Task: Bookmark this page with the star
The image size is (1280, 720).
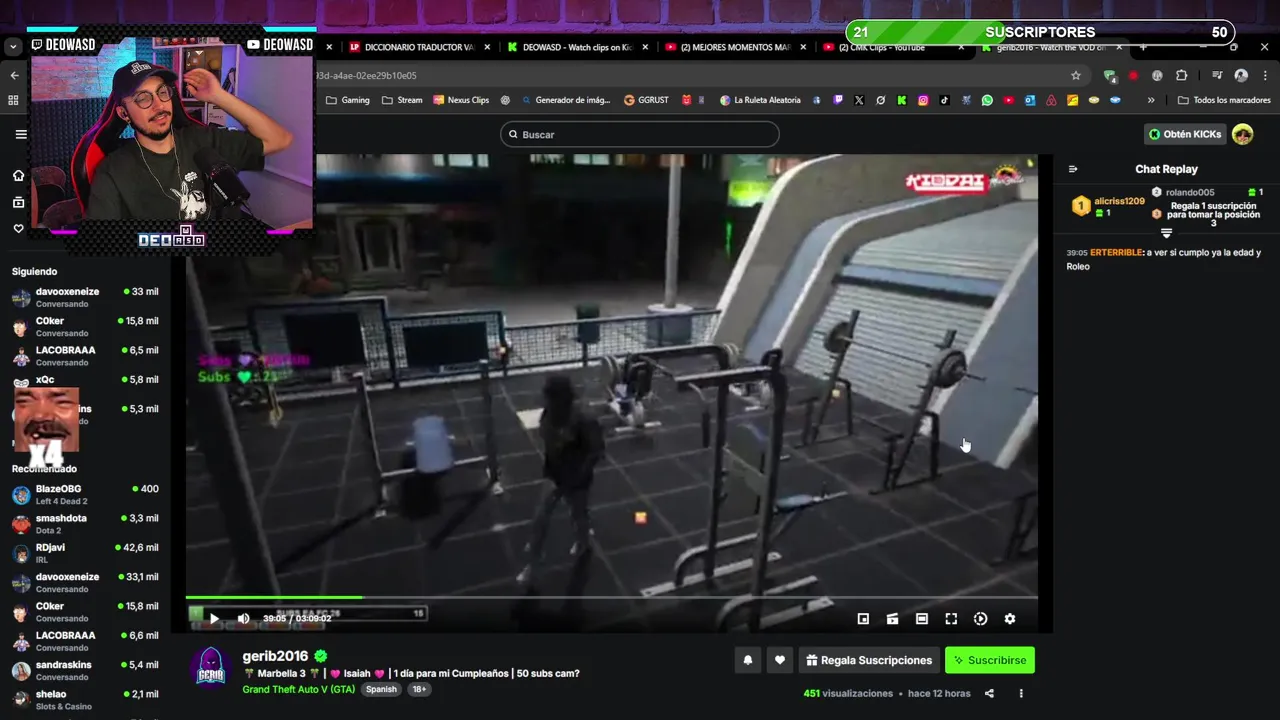Action: [x=1076, y=75]
